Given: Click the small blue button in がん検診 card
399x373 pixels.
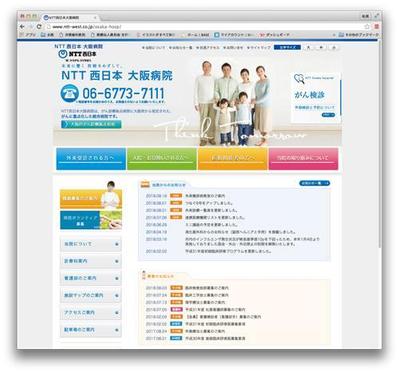Looking at the screenshot, I should [x=328, y=115].
